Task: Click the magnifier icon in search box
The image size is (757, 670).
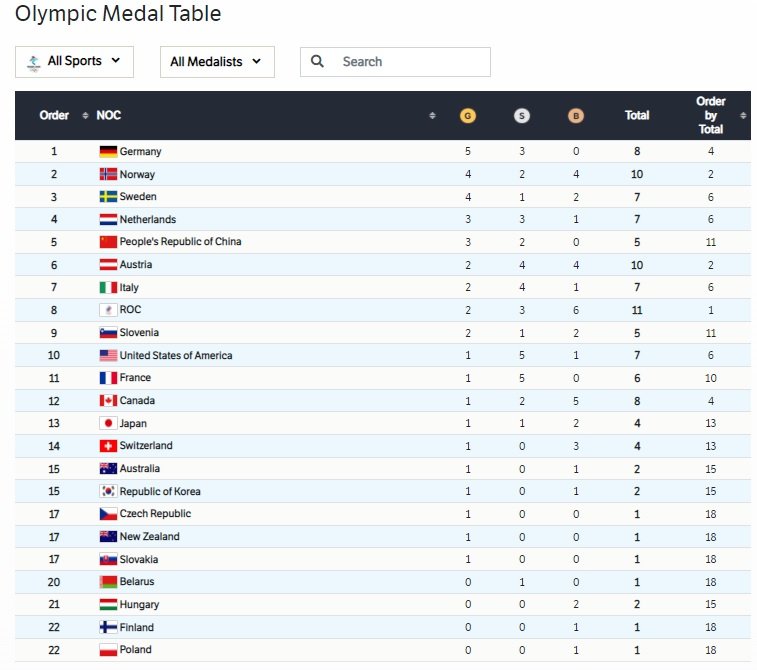Action: (318, 61)
